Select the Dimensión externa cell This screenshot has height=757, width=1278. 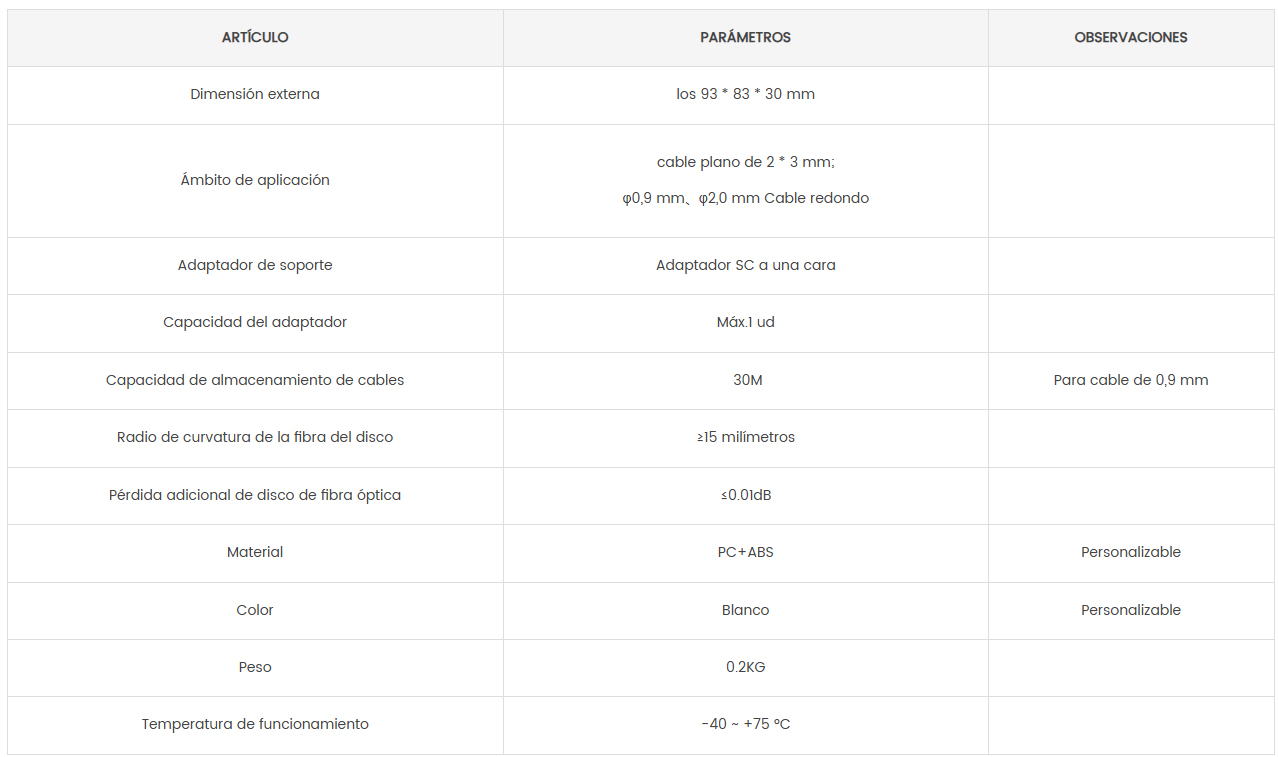[255, 94]
